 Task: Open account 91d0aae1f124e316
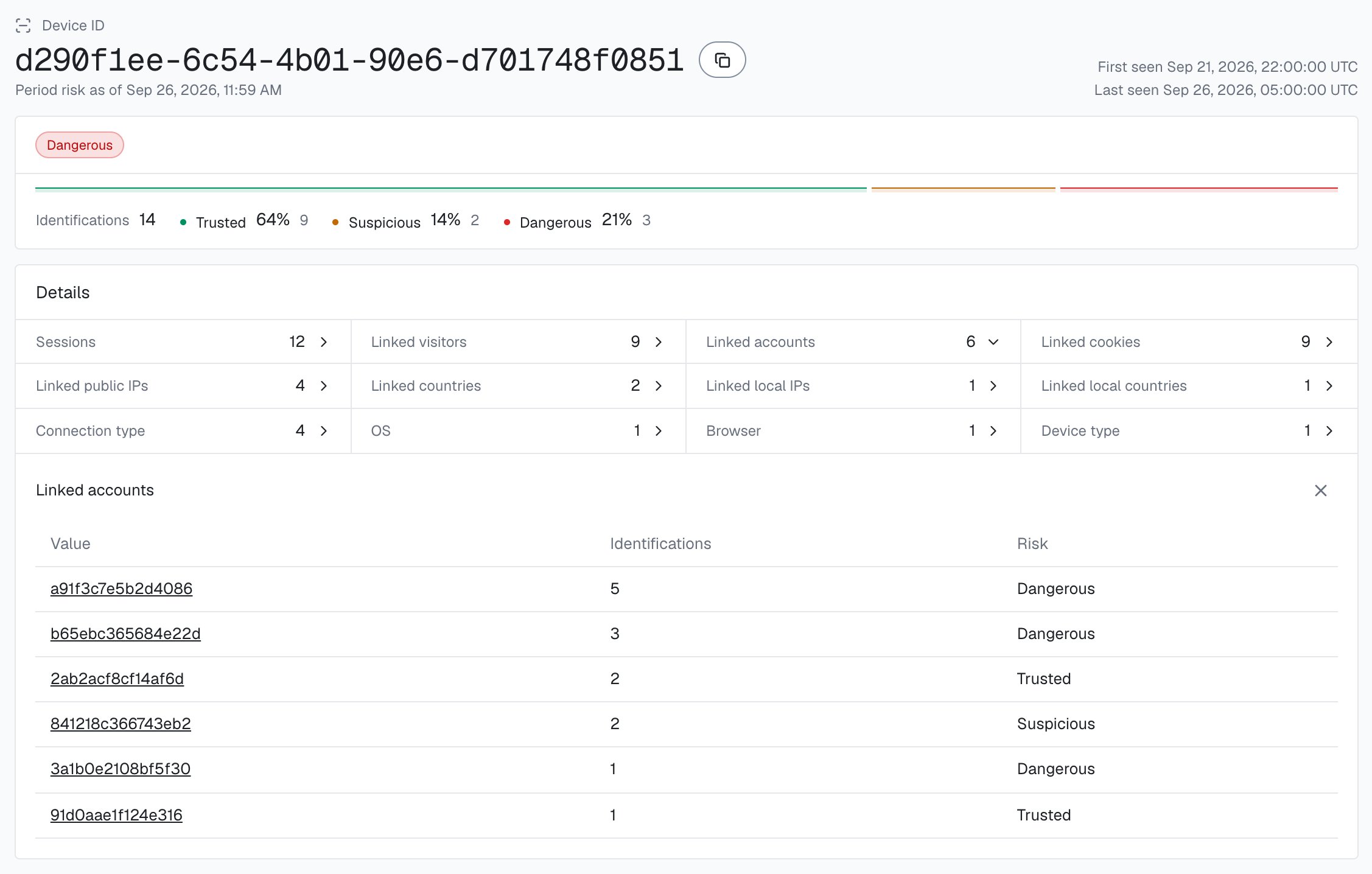tap(116, 815)
